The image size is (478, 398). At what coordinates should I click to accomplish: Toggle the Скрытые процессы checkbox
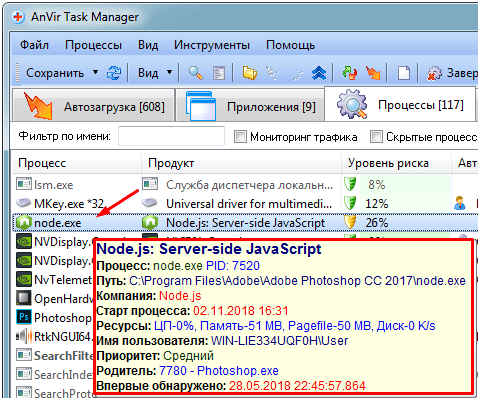pyautogui.click(x=376, y=136)
